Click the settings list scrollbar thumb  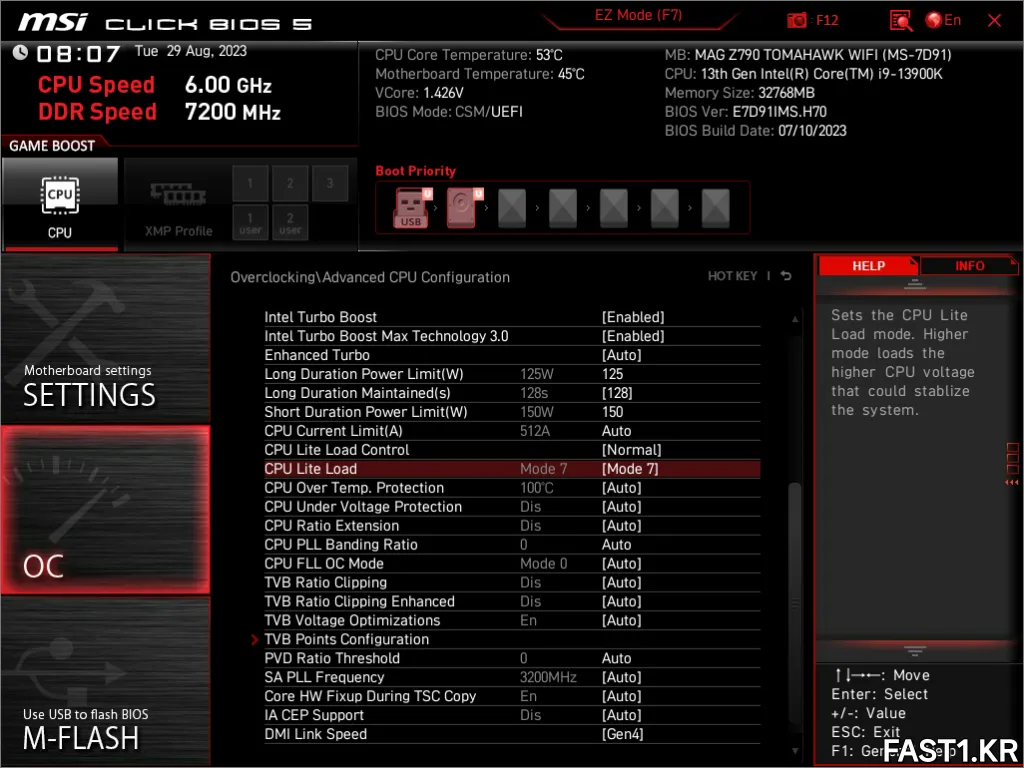coord(795,601)
